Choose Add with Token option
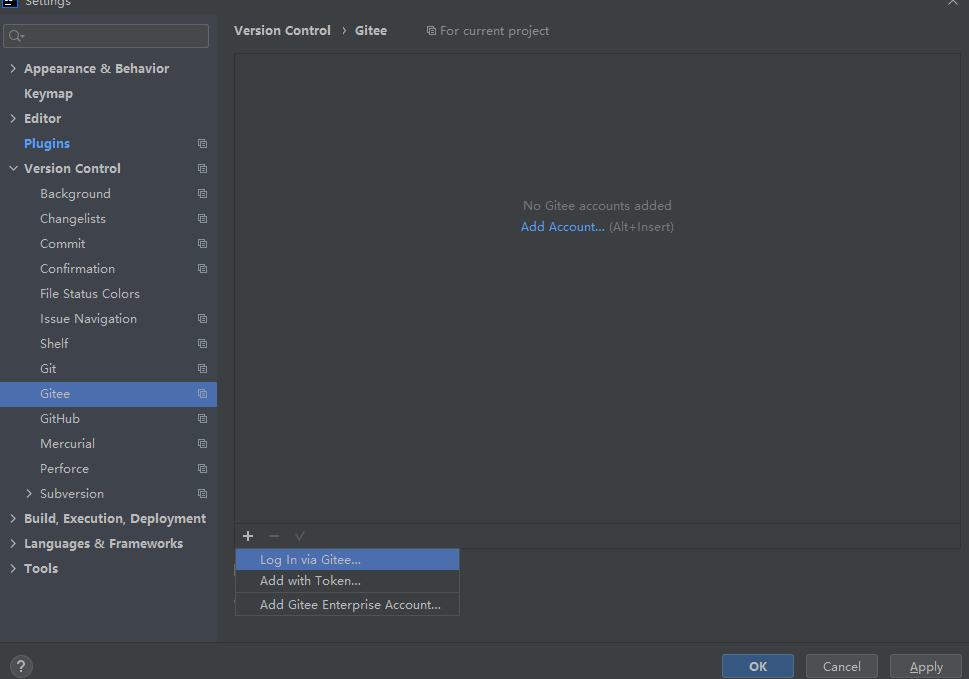This screenshot has height=679, width=969. tap(347, 581)
